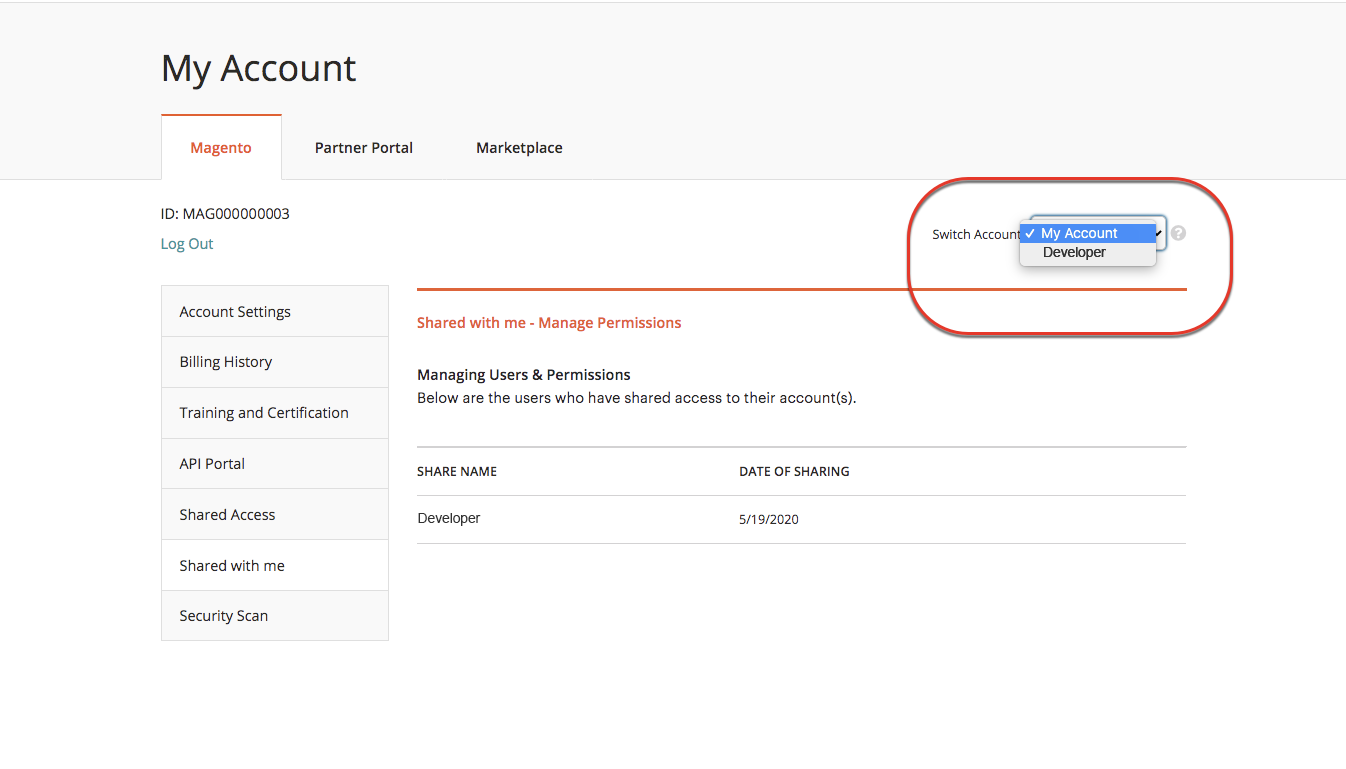Click the Developer share name row
The image size is (1346, 769).
(x=801, y=519)
